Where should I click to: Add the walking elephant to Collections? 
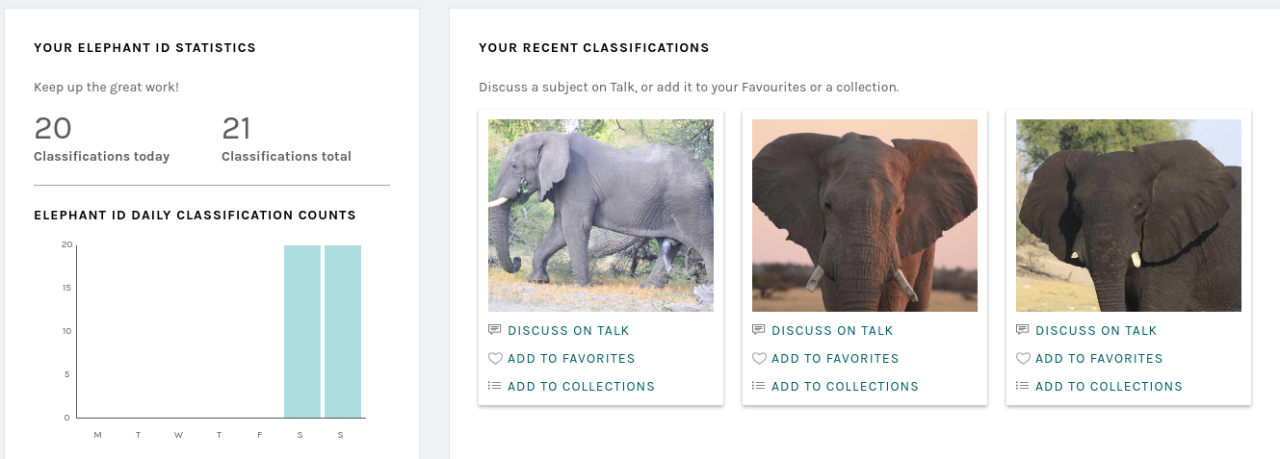point(581,386)
